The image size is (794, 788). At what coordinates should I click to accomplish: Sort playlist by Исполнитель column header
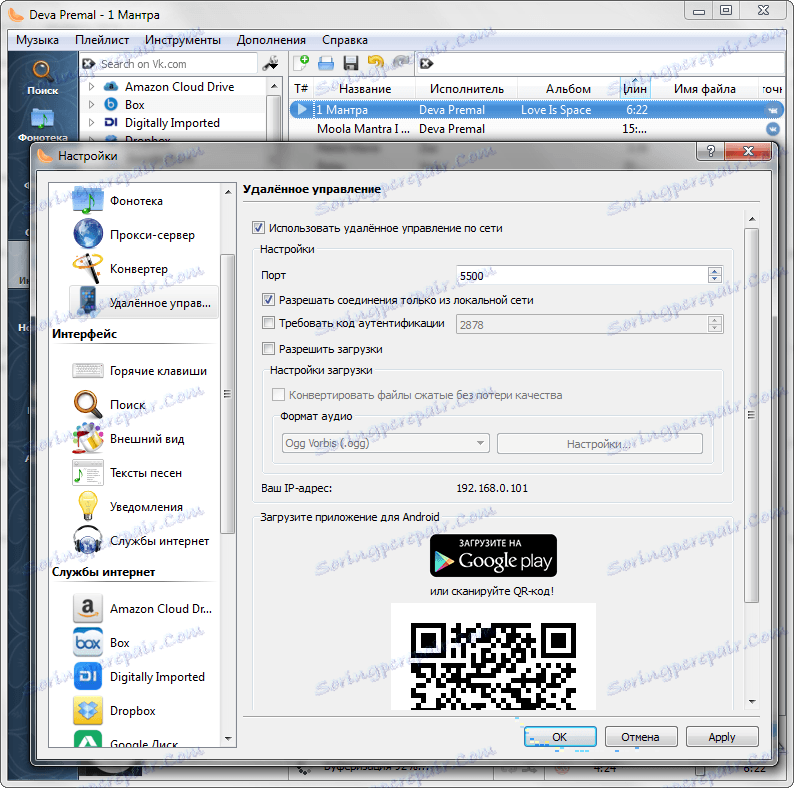pos(466,89)
